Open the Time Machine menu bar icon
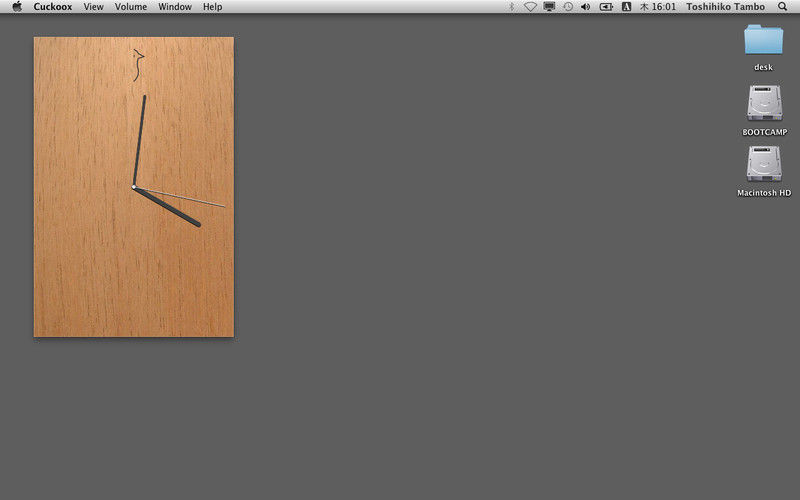Screen dimensions: 800x500 568,7
